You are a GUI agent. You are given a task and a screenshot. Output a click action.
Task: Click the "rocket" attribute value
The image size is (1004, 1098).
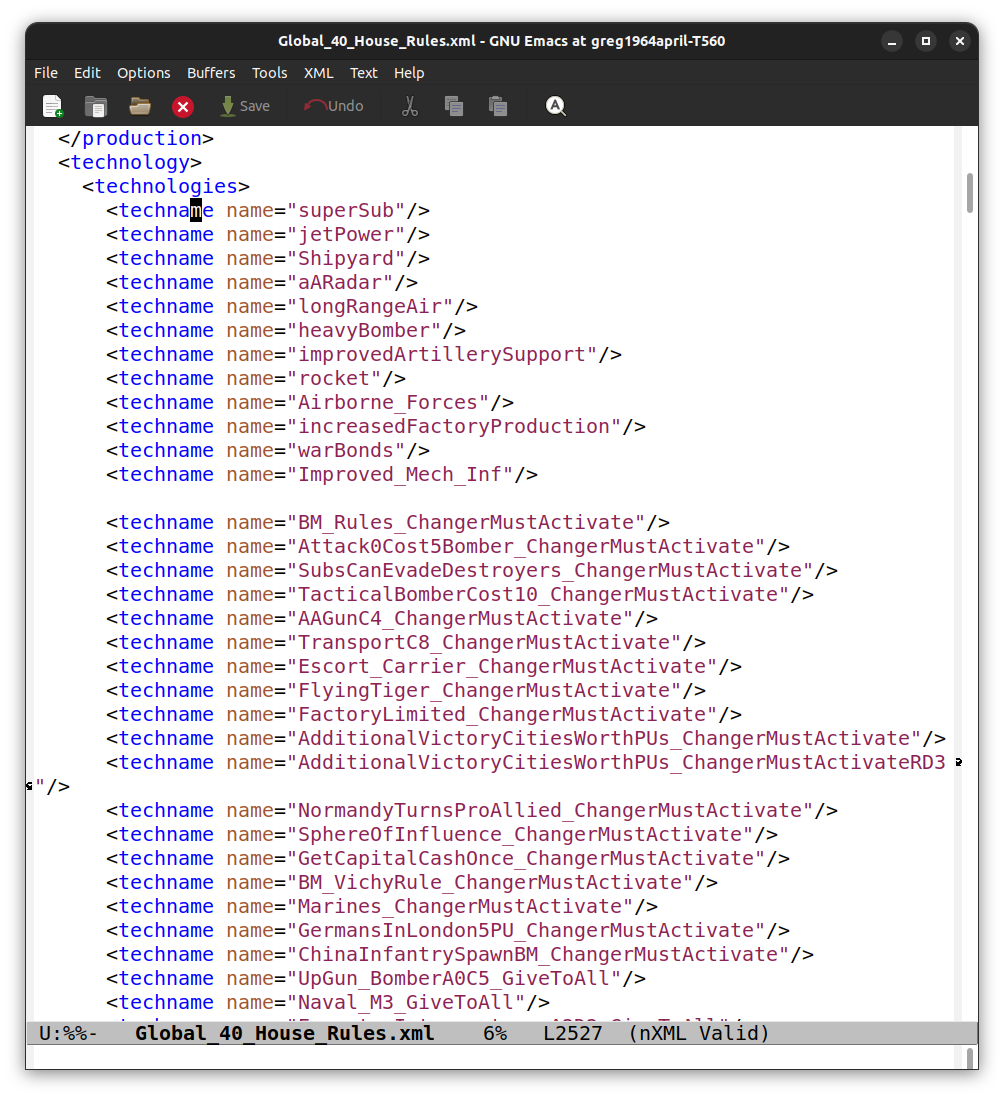click(x=334, y=378)
